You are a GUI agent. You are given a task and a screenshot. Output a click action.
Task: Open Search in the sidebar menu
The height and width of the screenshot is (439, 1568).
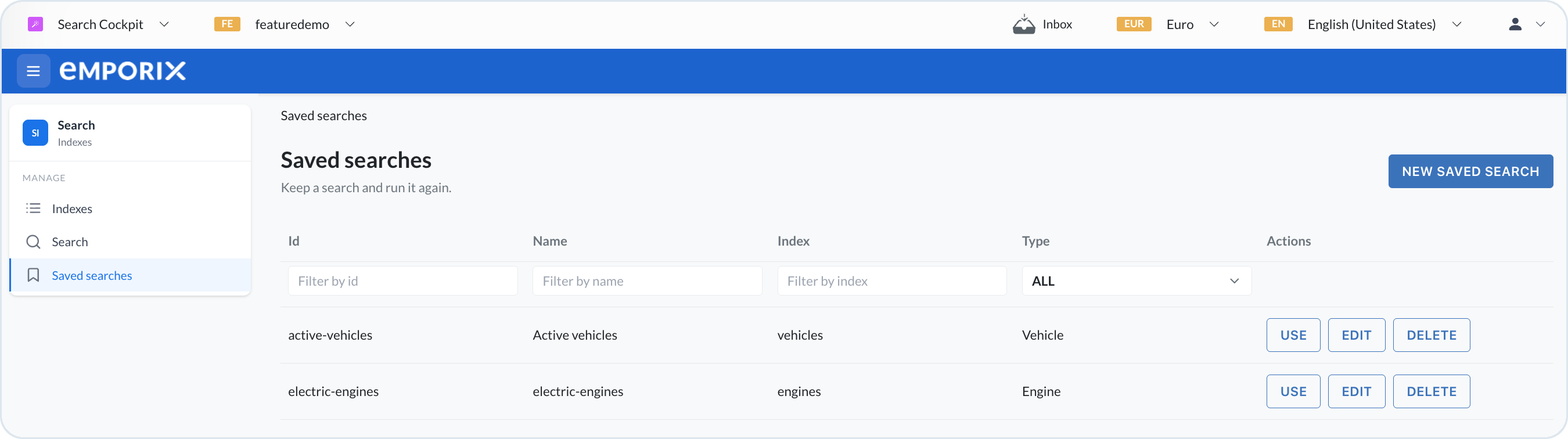pyautogui.click(x=130, y=242)
